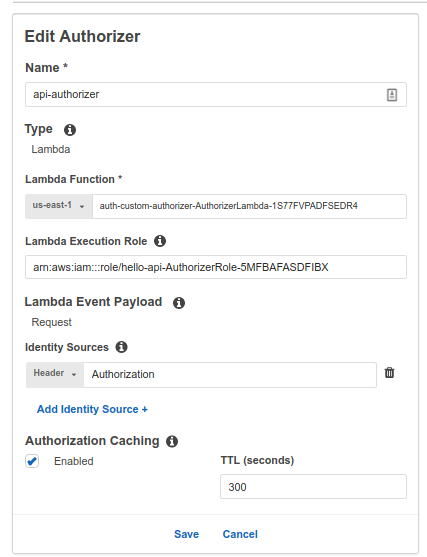The height and width of the screenshot is (557, 427).
Task: Click the Lambda Function * label
Action: point(74,179)
